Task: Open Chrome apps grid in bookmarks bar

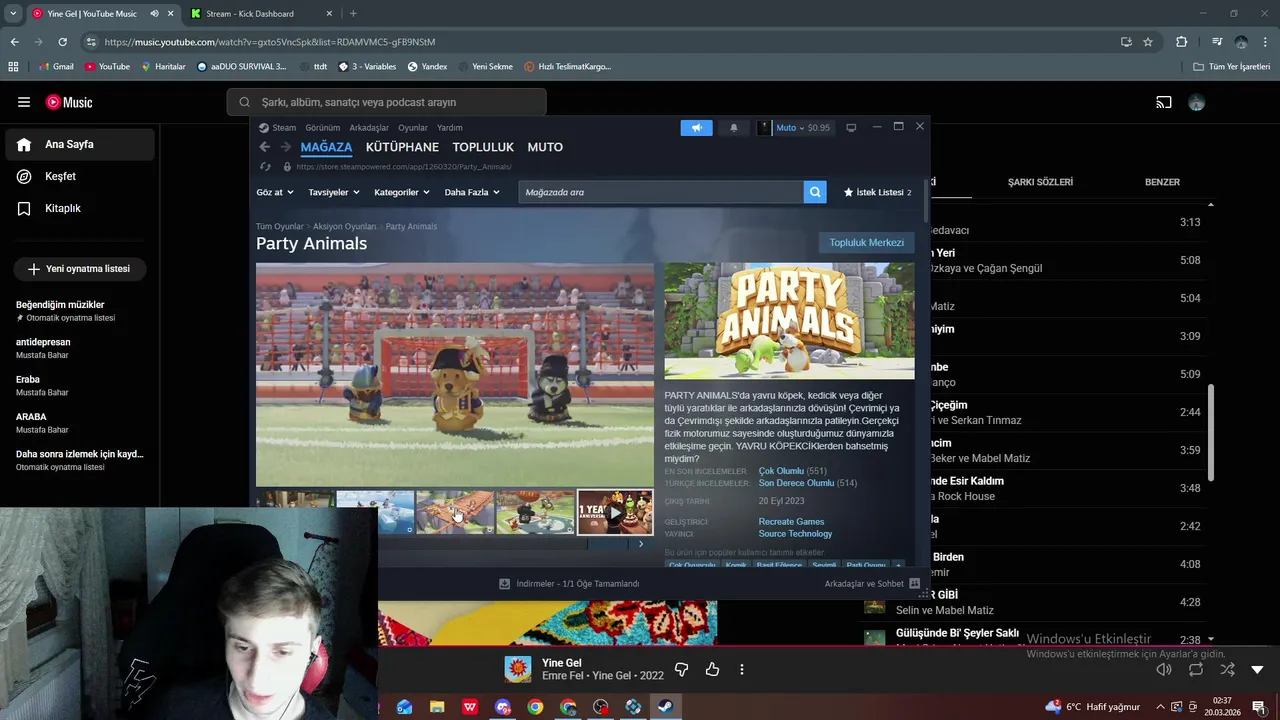Action: (x=13, y=66)
